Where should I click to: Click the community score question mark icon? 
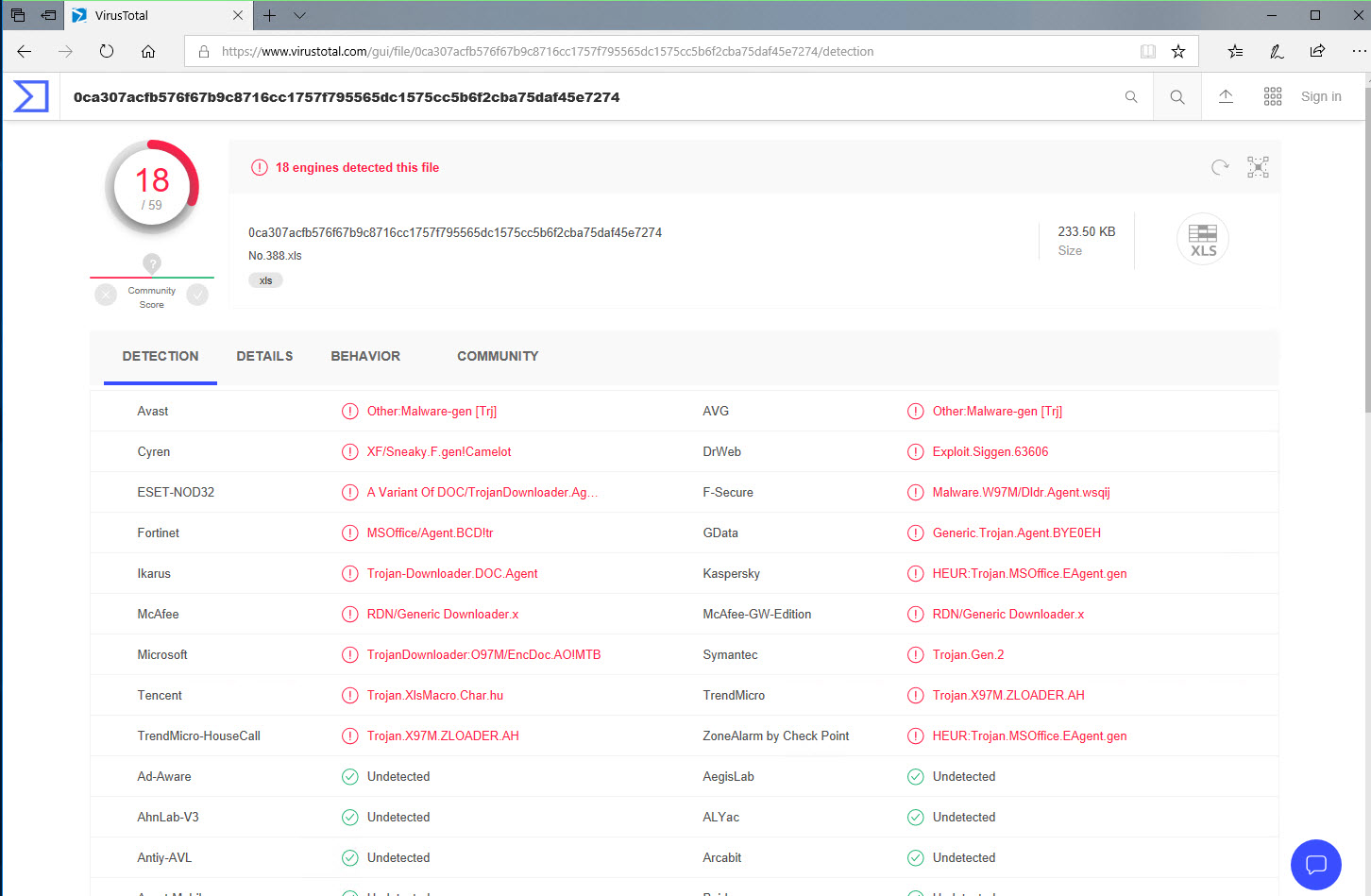click(x=152, y=262)
